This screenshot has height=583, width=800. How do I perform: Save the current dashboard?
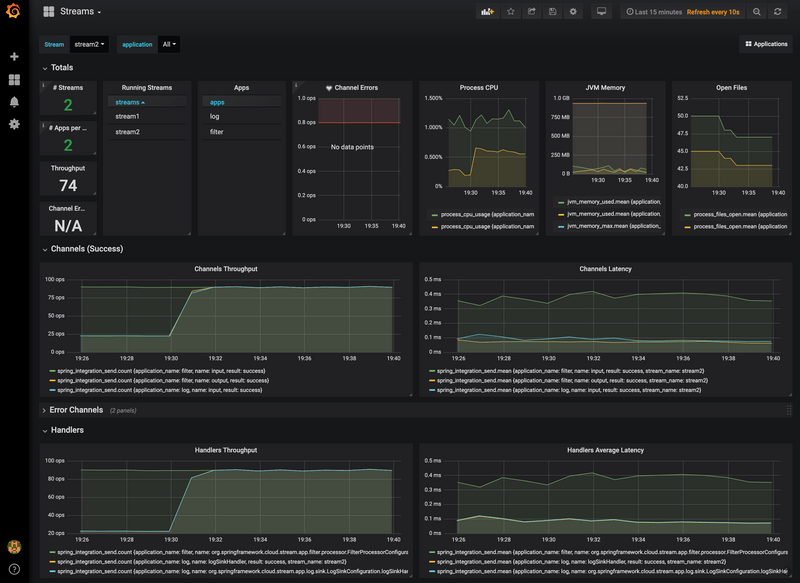(x=552, y=12)
